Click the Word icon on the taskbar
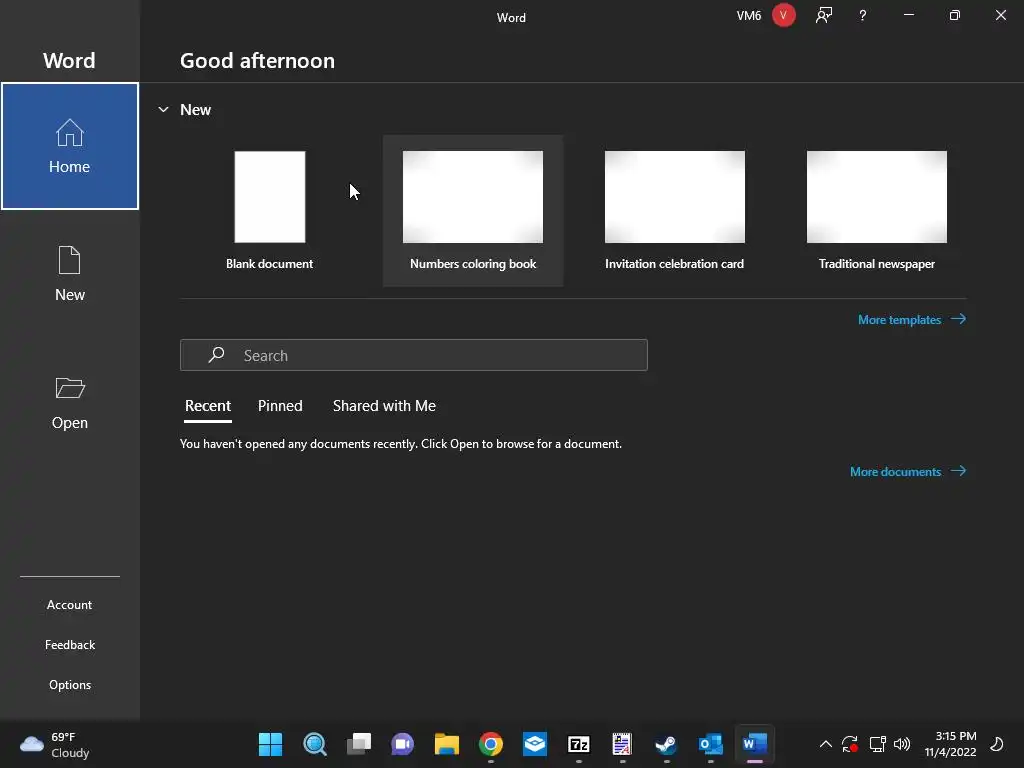Viewport: 1024px width, 768px height. [x=754, y=744]
